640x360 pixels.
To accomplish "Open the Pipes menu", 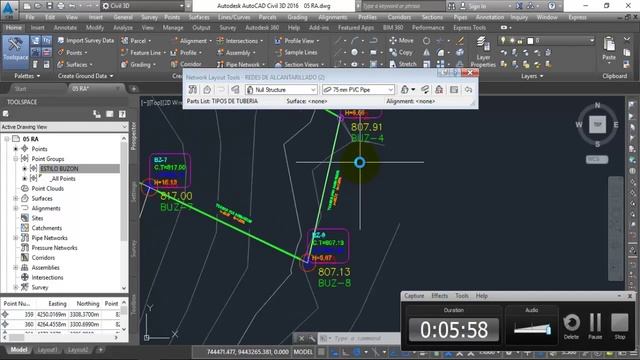I will (x=460, y=17).
